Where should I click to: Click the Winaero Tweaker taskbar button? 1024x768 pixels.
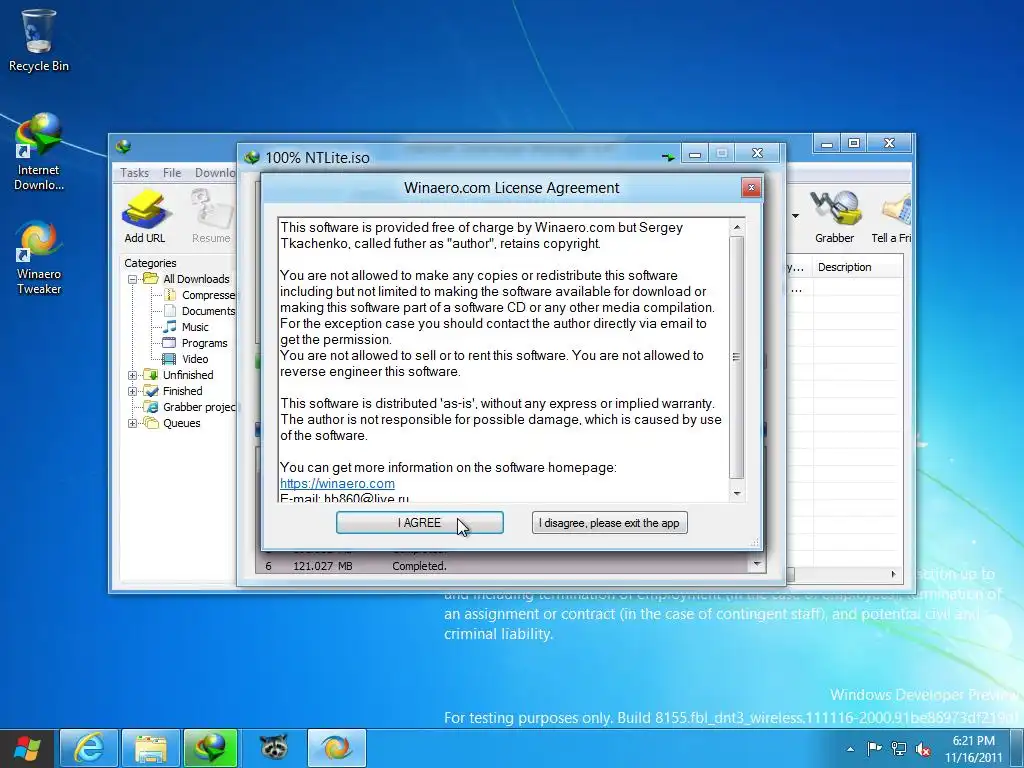(336, 748)
